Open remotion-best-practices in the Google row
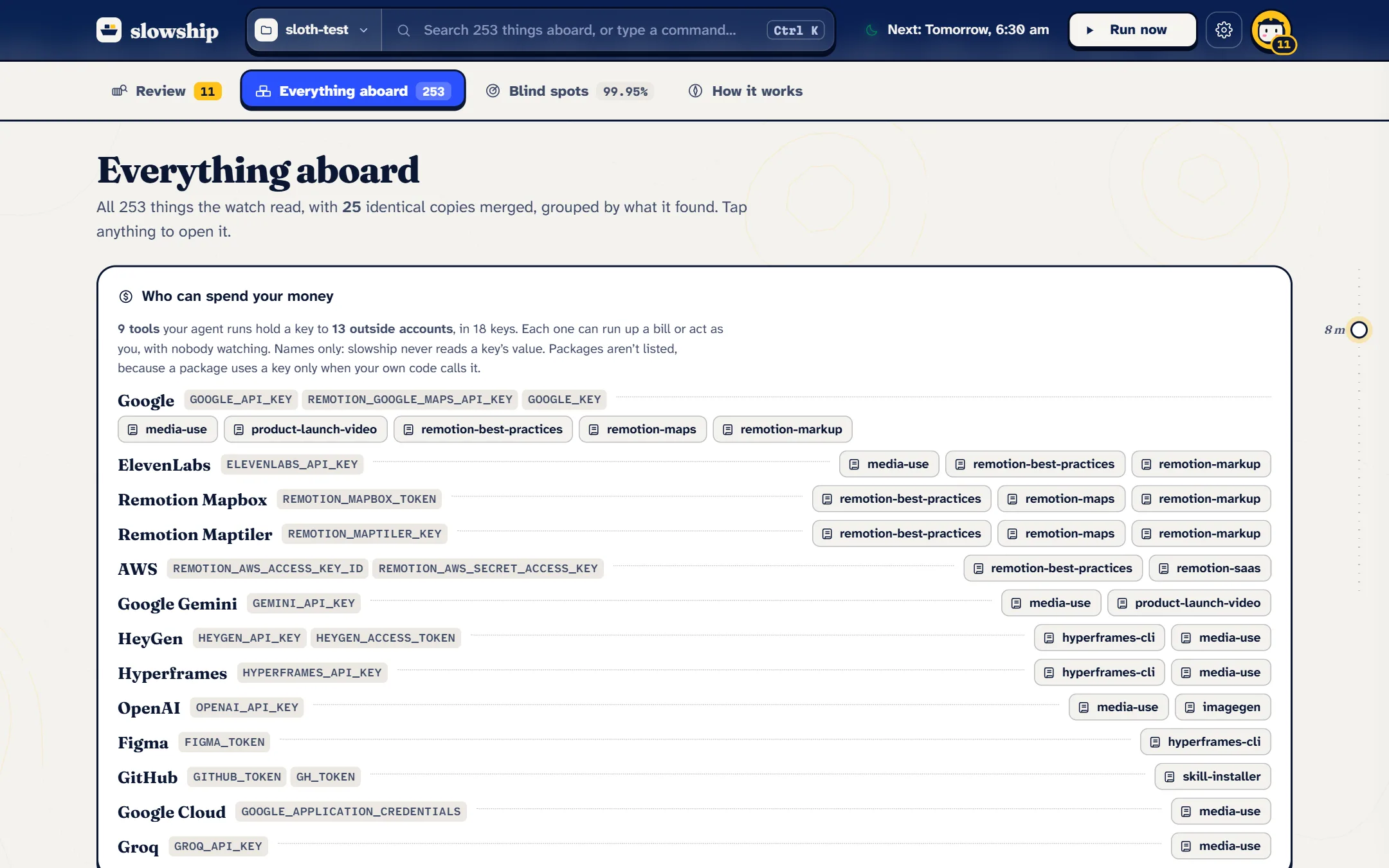1389x868 pixels. (x=483, y=429)
